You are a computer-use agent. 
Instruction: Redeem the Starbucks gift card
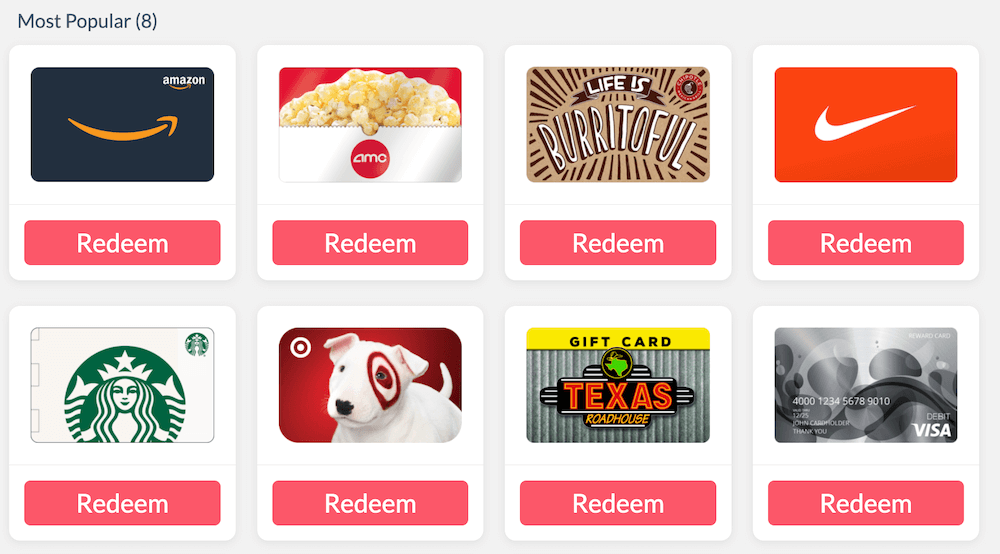click(122, 503)
